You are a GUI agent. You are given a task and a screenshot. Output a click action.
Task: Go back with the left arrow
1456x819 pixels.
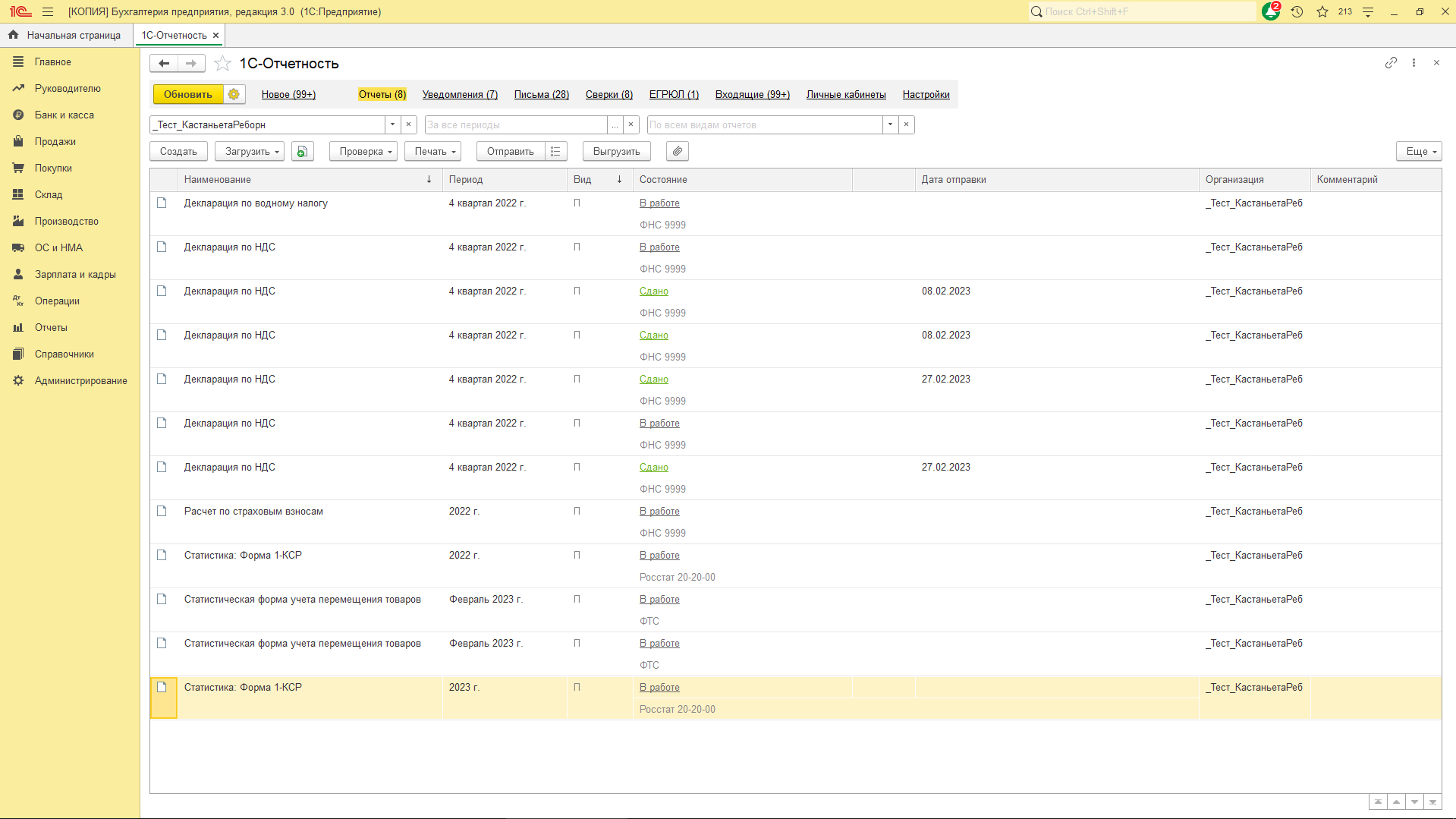coord(164,63)
